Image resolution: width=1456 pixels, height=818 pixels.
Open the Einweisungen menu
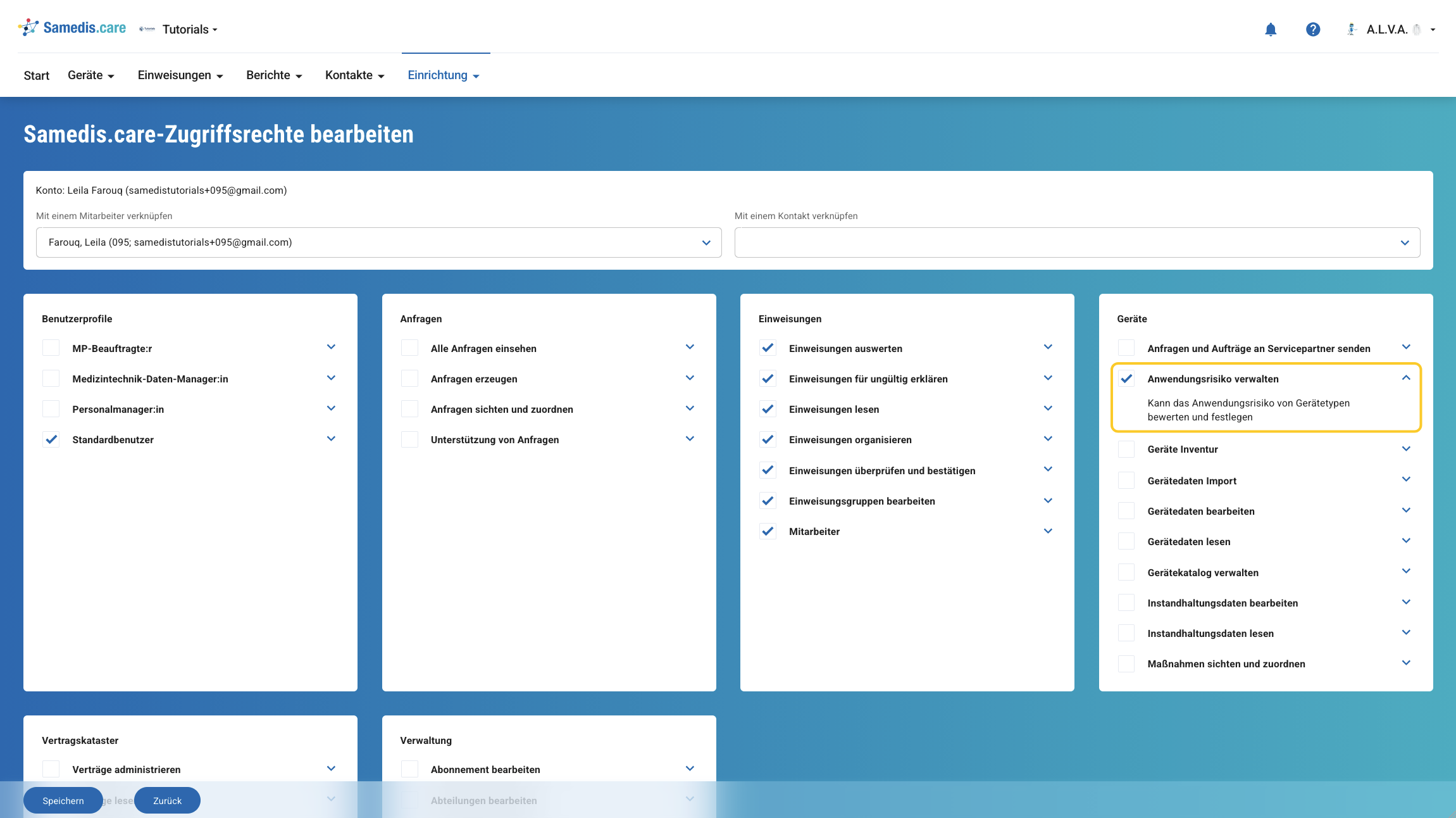pos(180,75)
